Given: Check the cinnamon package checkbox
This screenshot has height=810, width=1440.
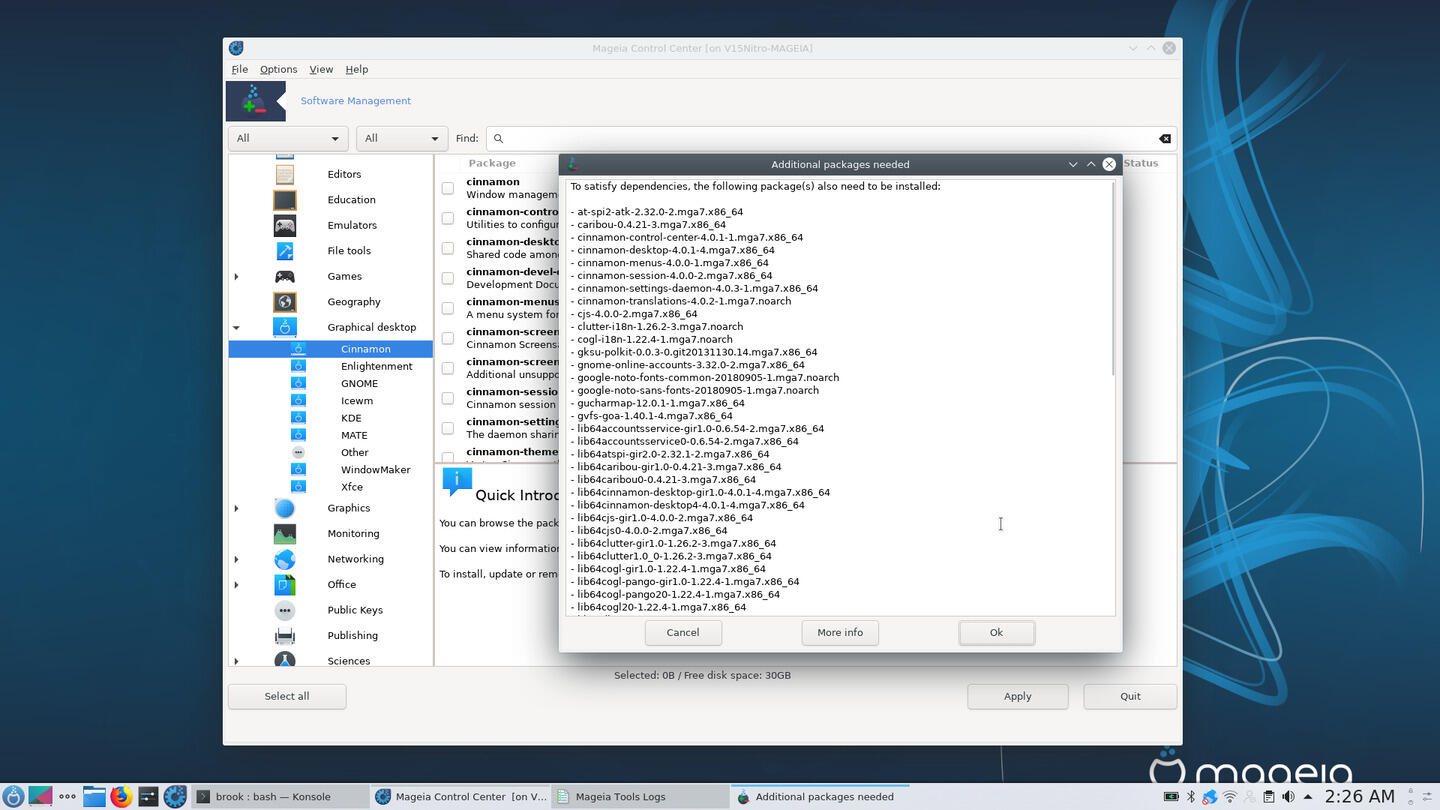Looking at the screenshot, I should 448,188.
